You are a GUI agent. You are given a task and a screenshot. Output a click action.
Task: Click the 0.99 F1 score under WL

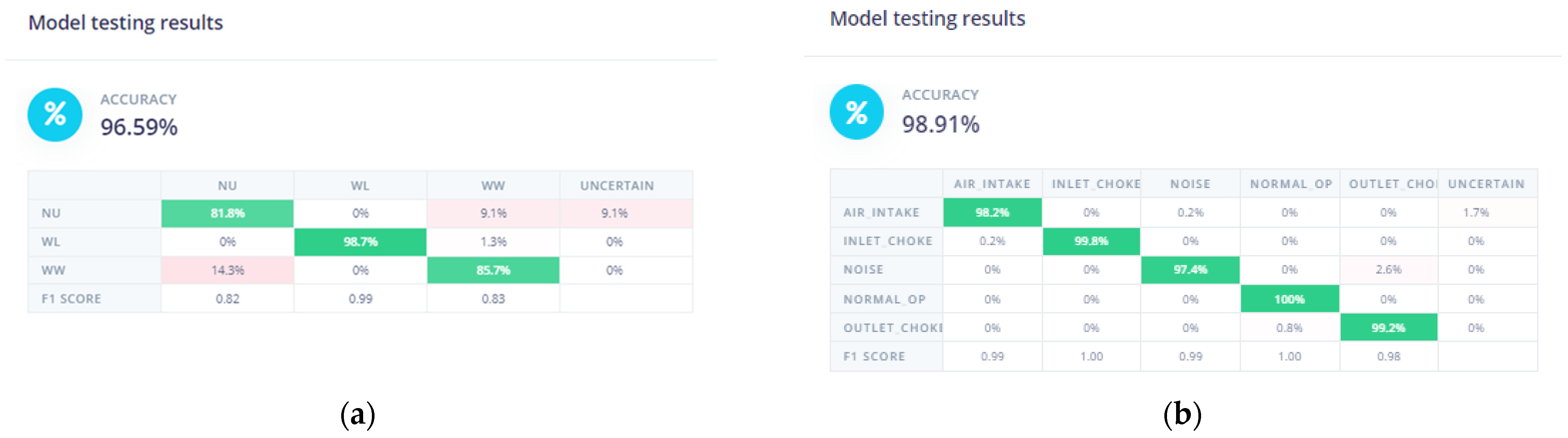[x=361, y=298]
